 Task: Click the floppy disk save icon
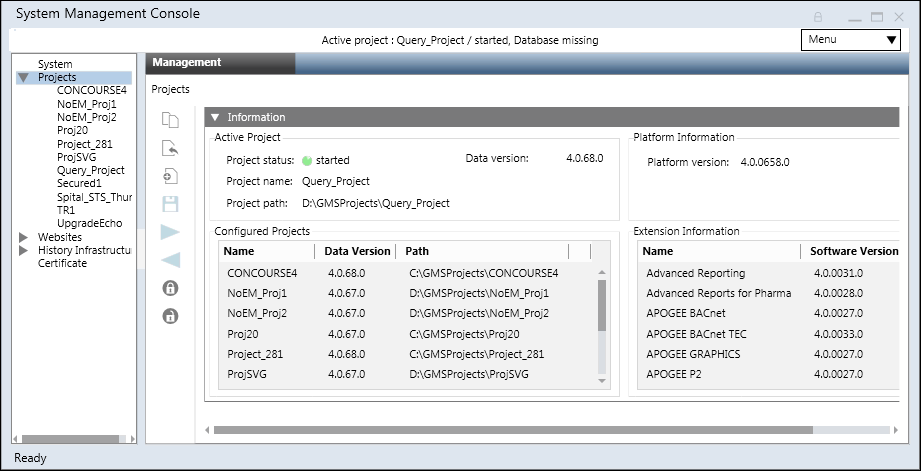(170, 204)
